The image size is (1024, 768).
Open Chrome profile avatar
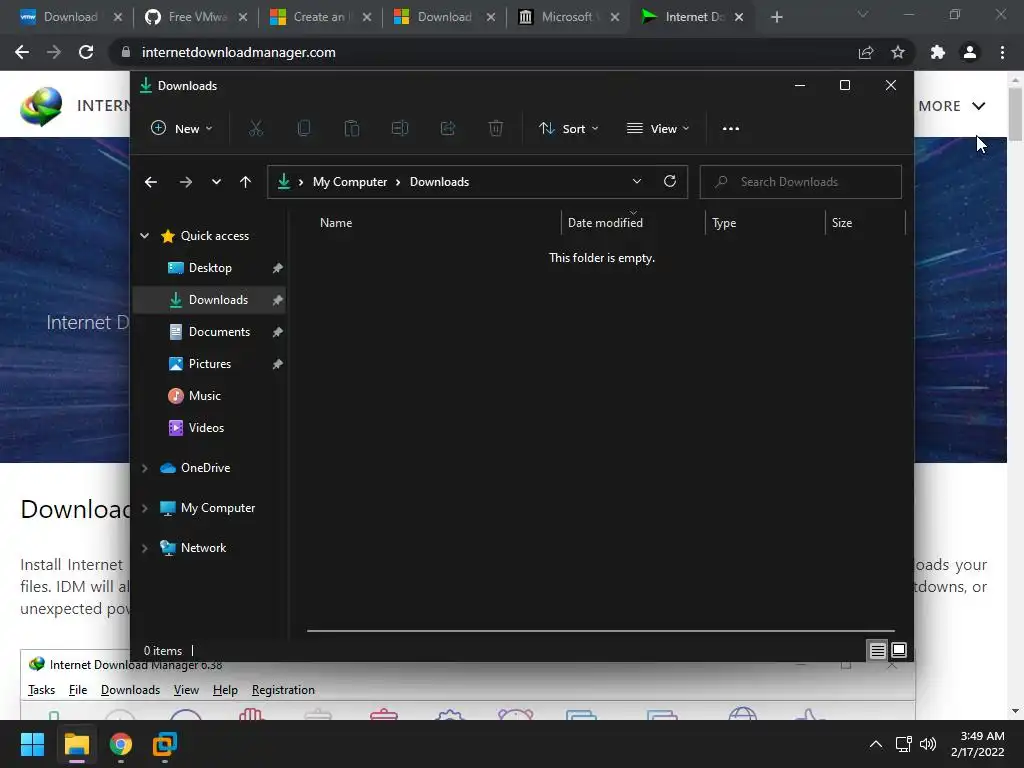[x=970, y=52]
